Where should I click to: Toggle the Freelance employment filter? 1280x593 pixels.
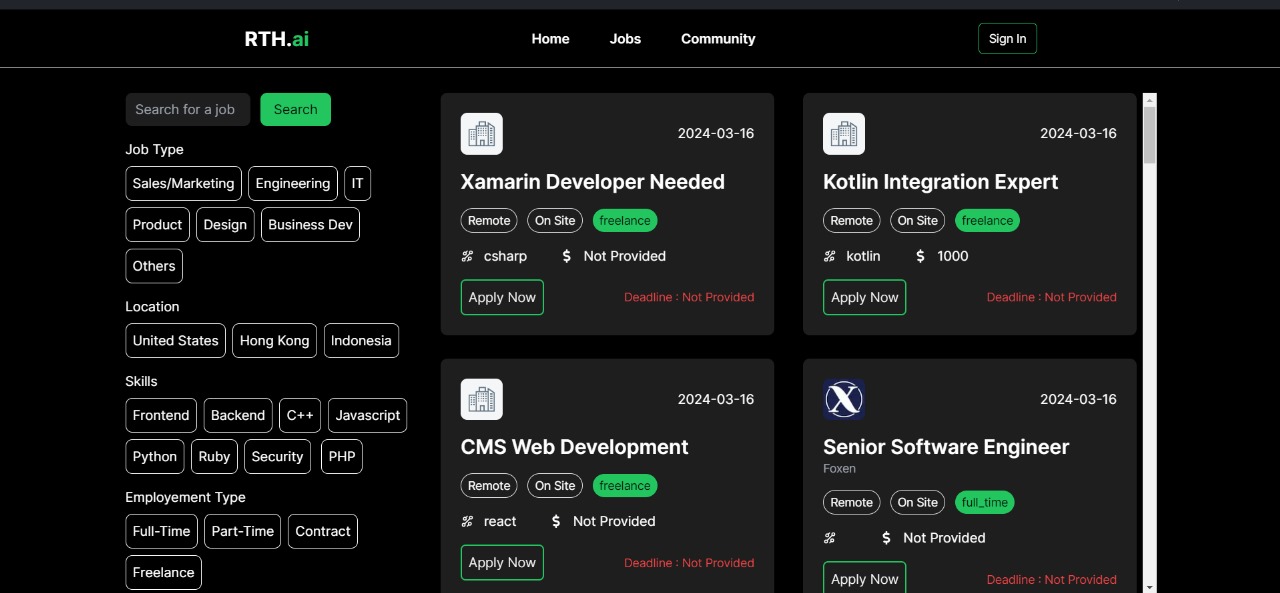tap(163, 573)
